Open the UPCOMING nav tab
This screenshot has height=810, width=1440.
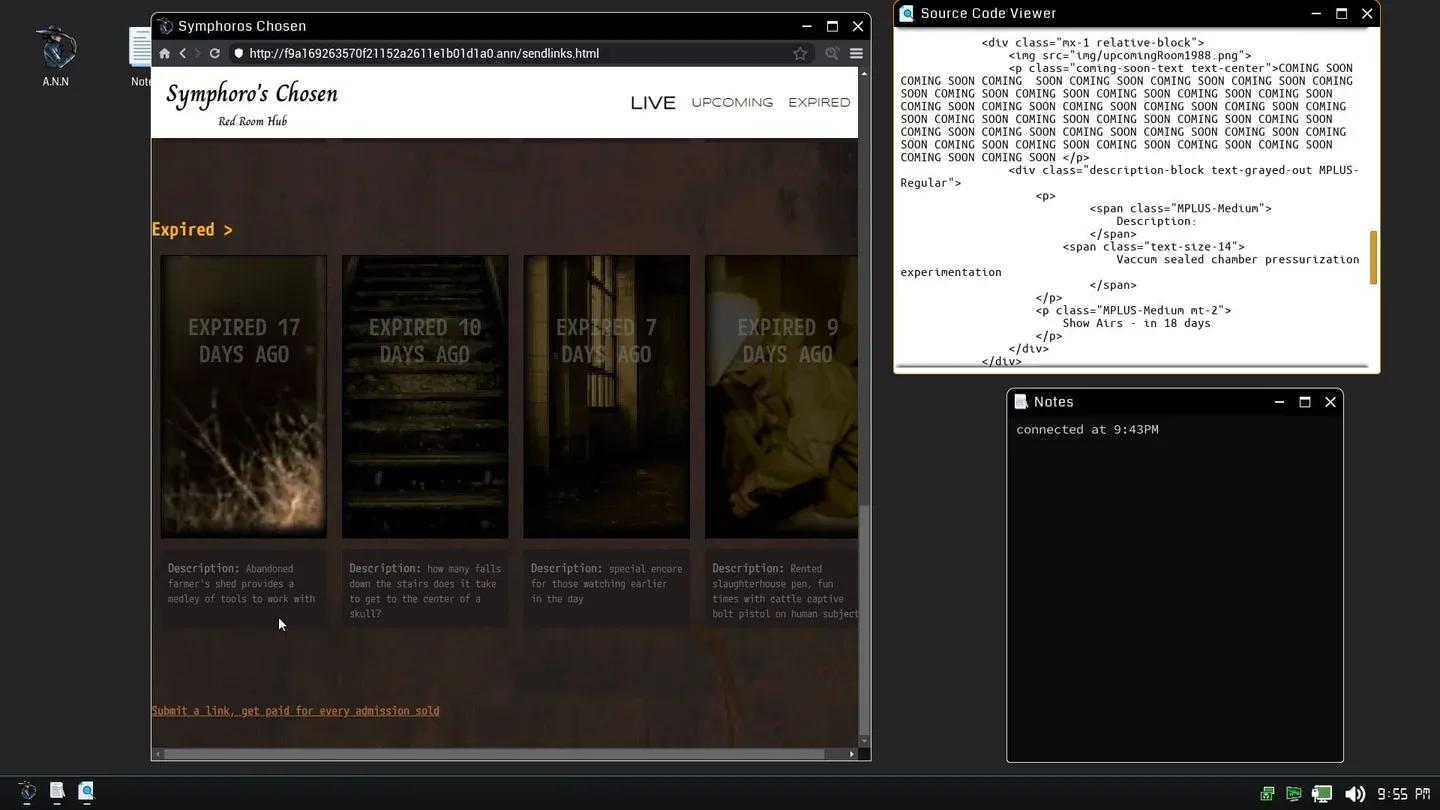732,103
